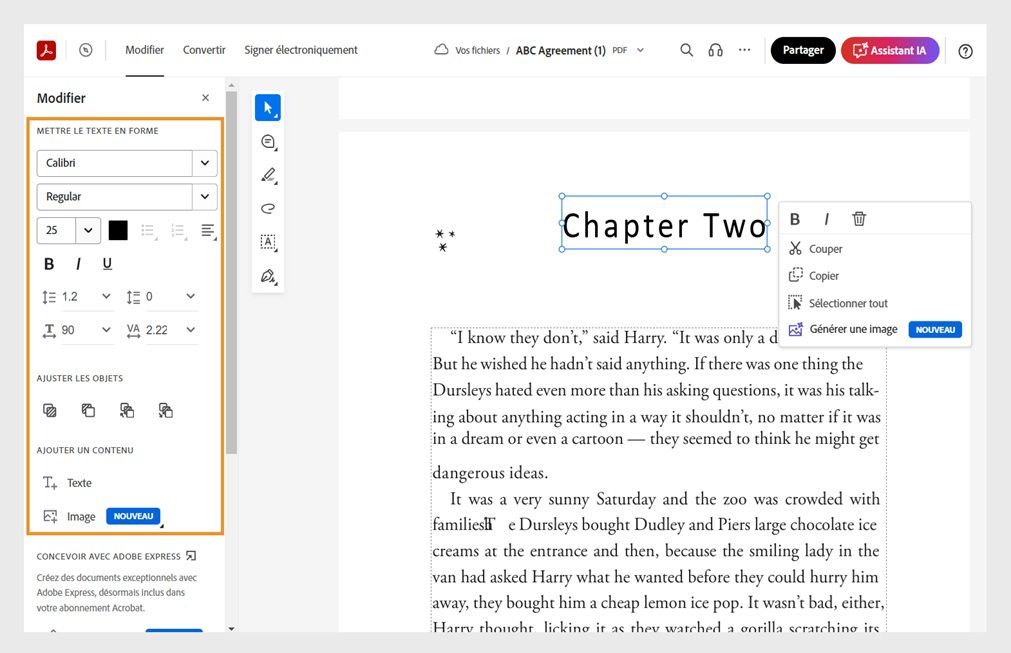1011x653 pixels.
Task: Click the side panel vertical scrollbar
Action: pyautogui.click(x=231, y=273)
